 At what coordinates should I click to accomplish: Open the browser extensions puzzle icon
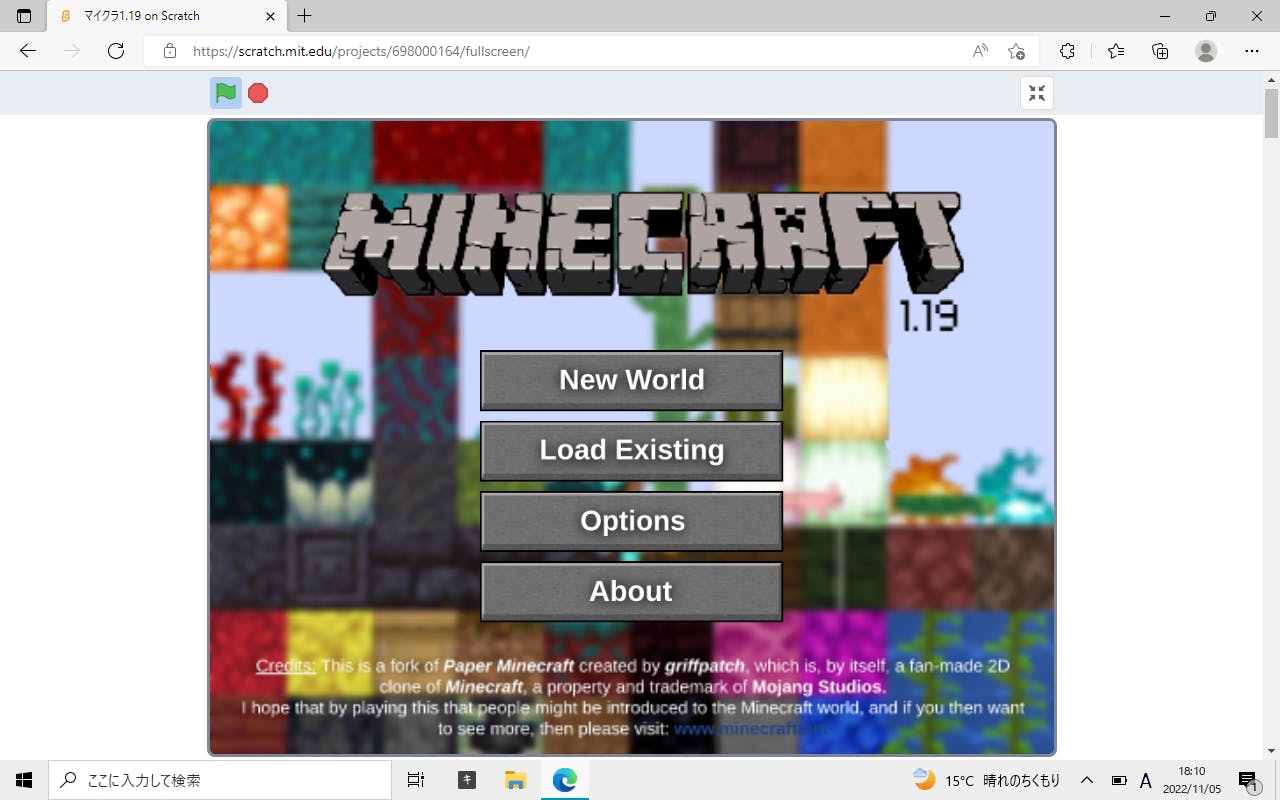point(1067,51)
